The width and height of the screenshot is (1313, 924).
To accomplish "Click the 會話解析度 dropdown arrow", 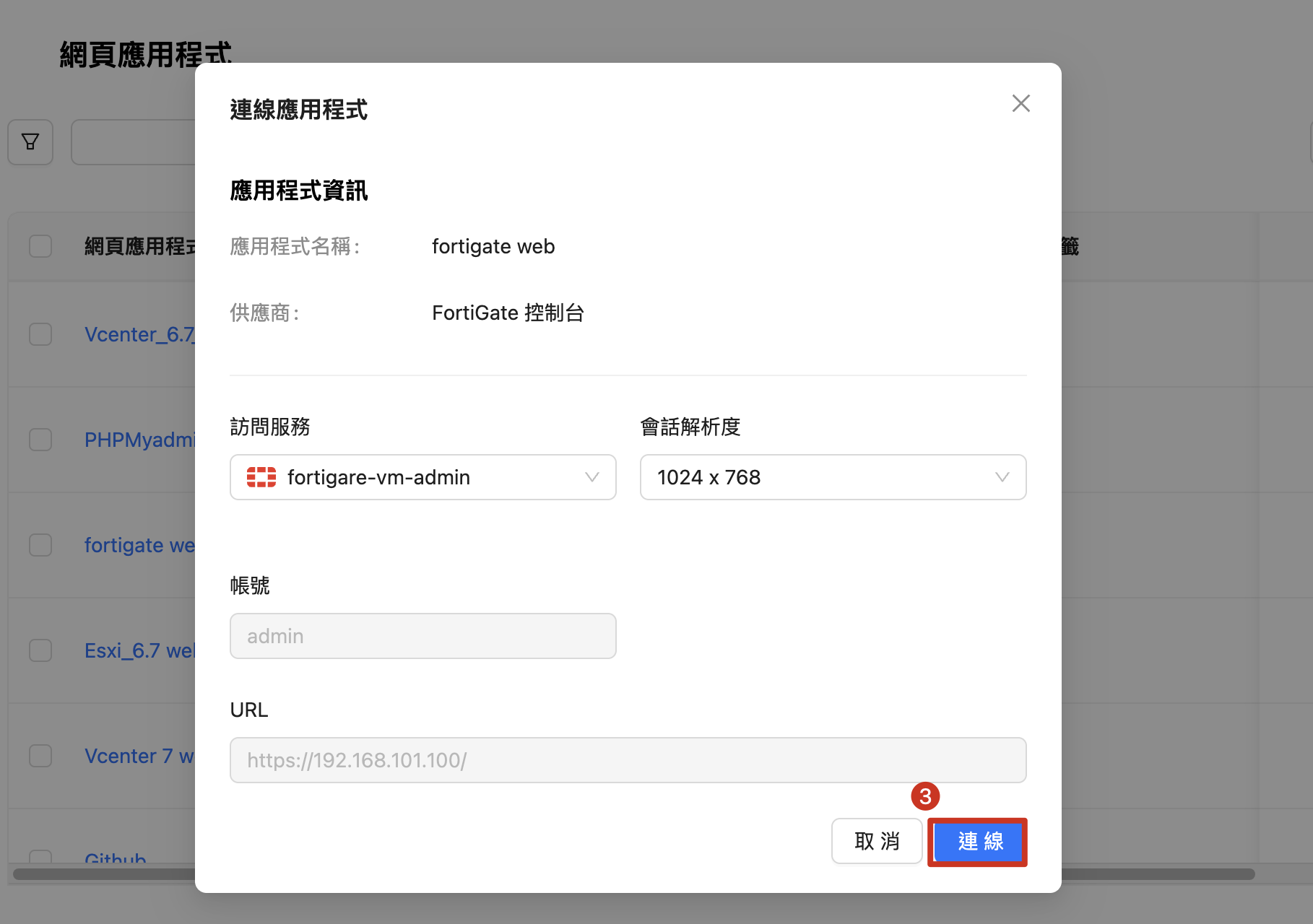I will coord(1002,477).
